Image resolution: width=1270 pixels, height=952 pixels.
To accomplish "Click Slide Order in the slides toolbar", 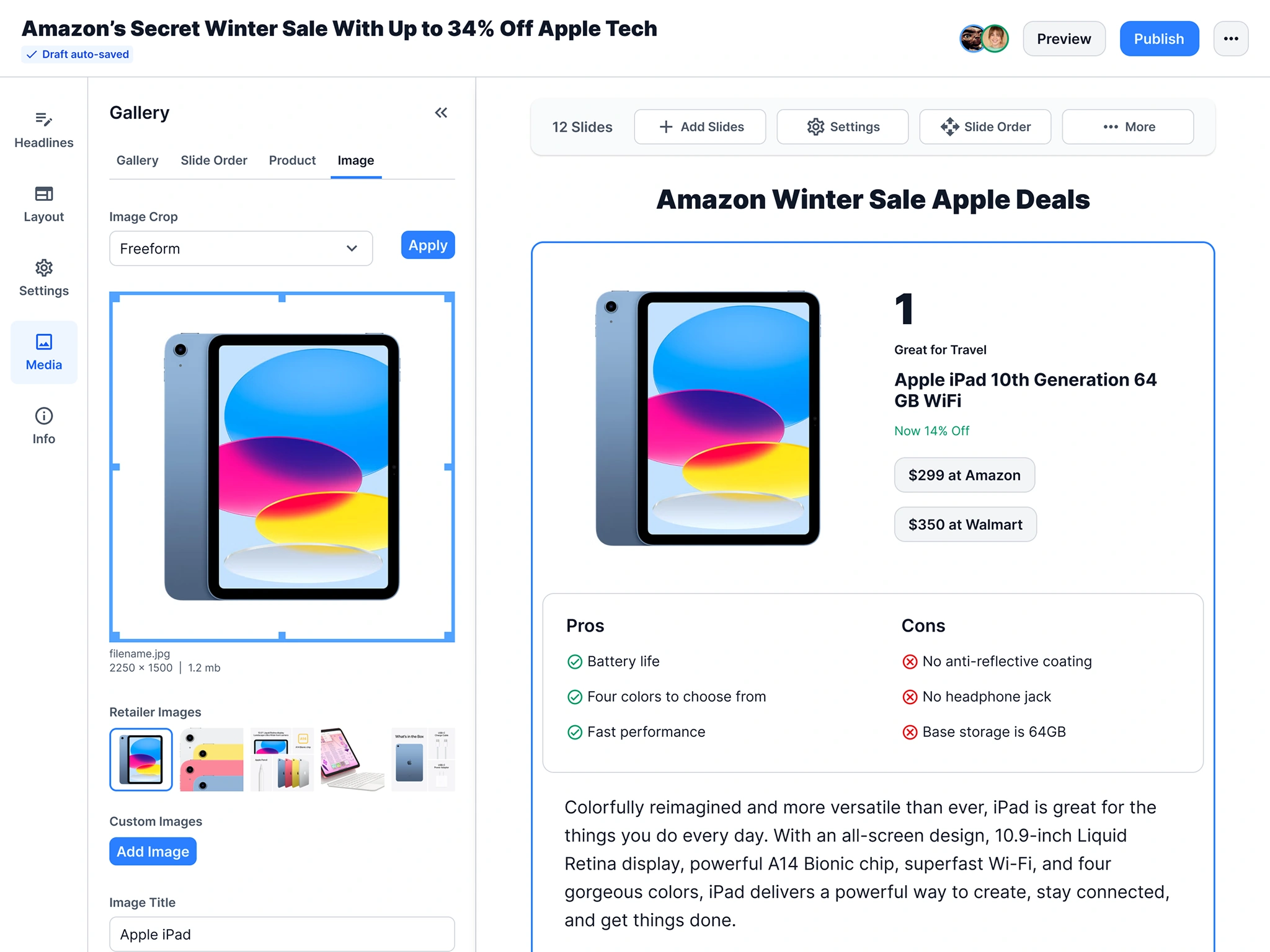I will click(x=985, y=126).
